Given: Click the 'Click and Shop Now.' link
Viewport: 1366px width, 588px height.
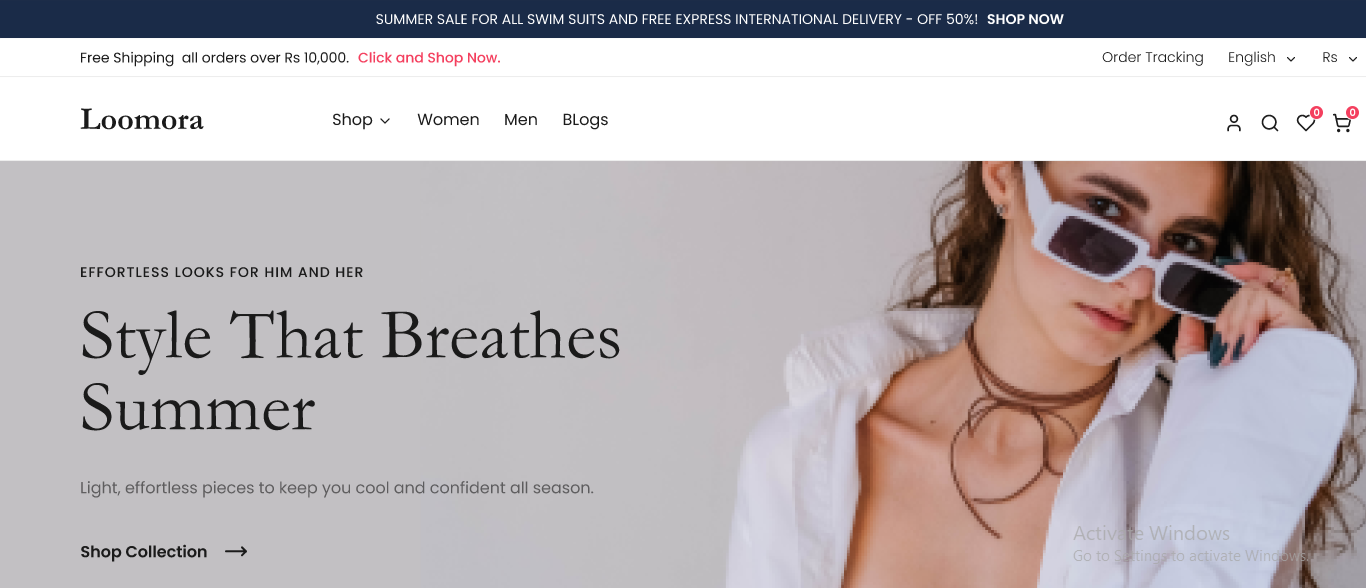Looking at the screenshot, I should tap(429, 58).
